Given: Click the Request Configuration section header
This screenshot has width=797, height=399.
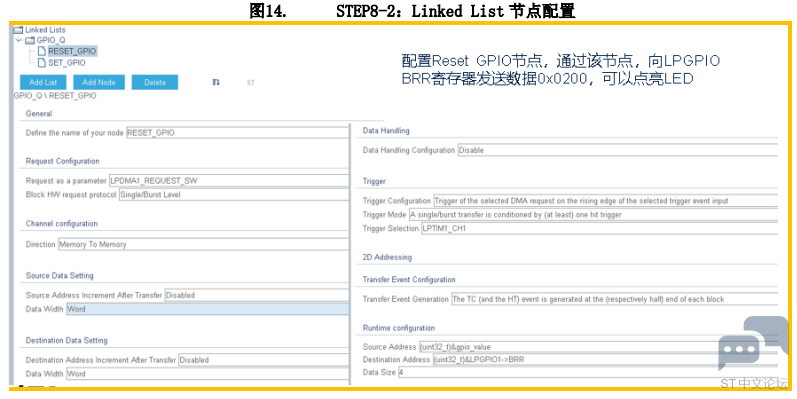Looking at the screenshot, I should click(x=63, y=161).
